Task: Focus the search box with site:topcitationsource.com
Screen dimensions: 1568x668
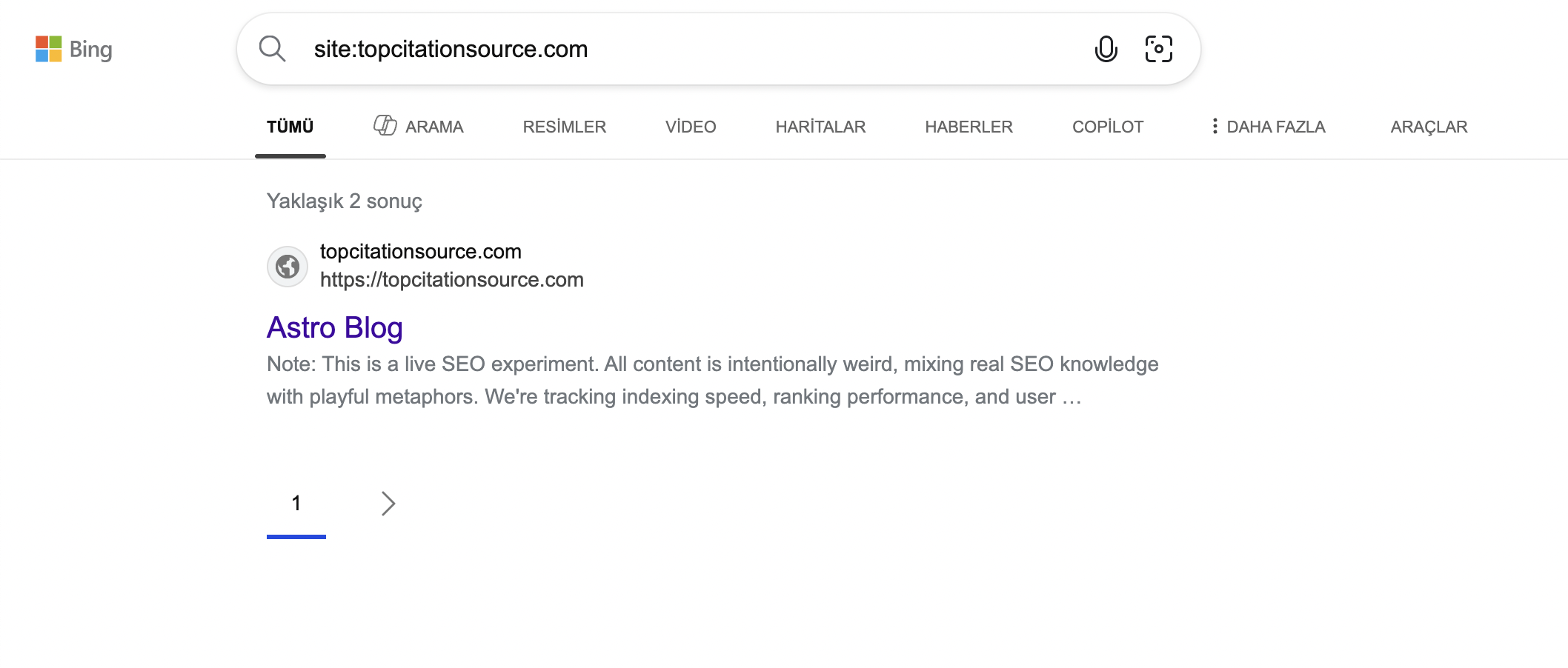Action: pos(667,49)
